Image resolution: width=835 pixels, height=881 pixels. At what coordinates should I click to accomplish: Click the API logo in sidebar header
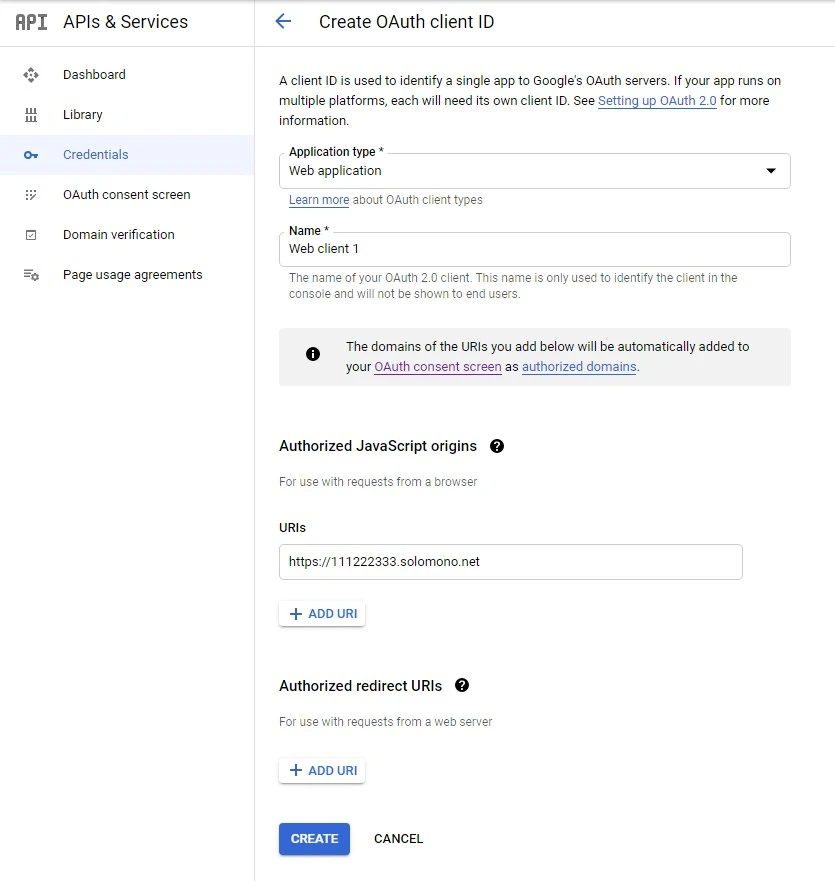coord(31,22)
